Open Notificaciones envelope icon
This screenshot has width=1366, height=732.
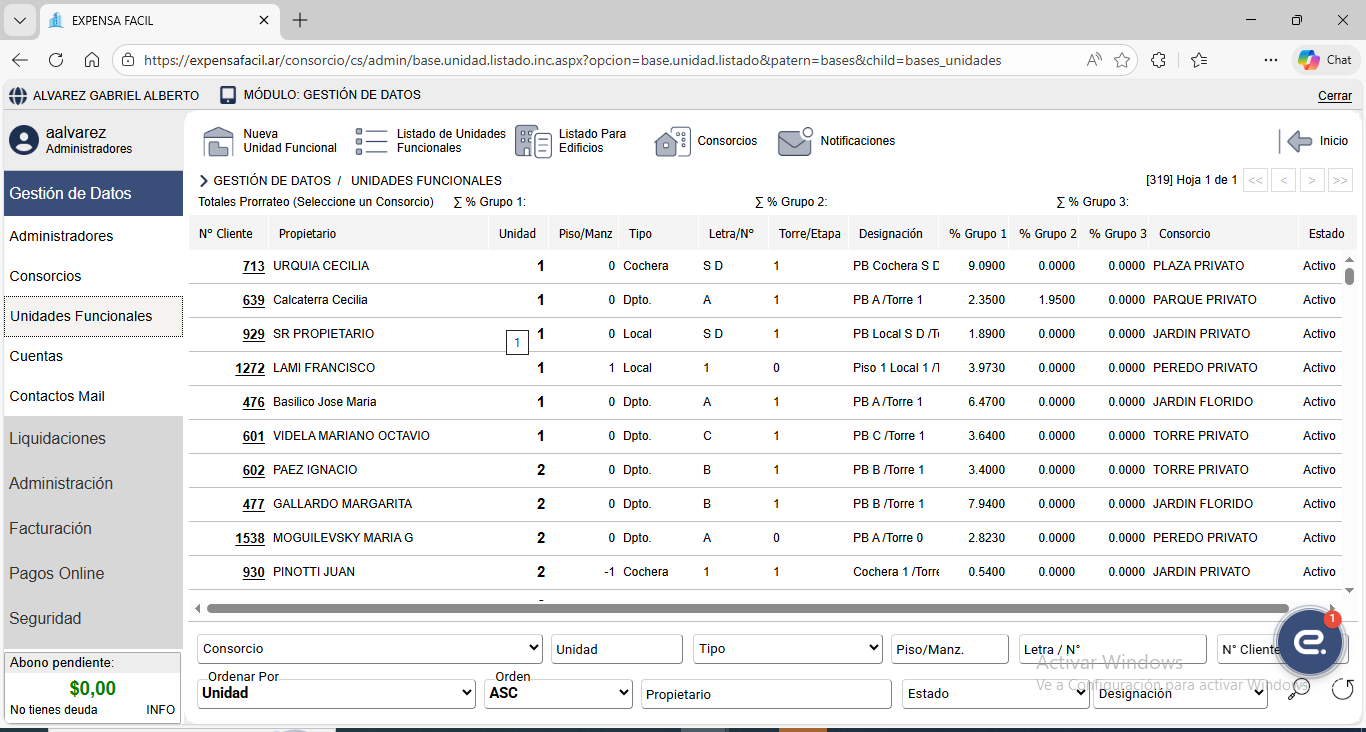(795, 142)
